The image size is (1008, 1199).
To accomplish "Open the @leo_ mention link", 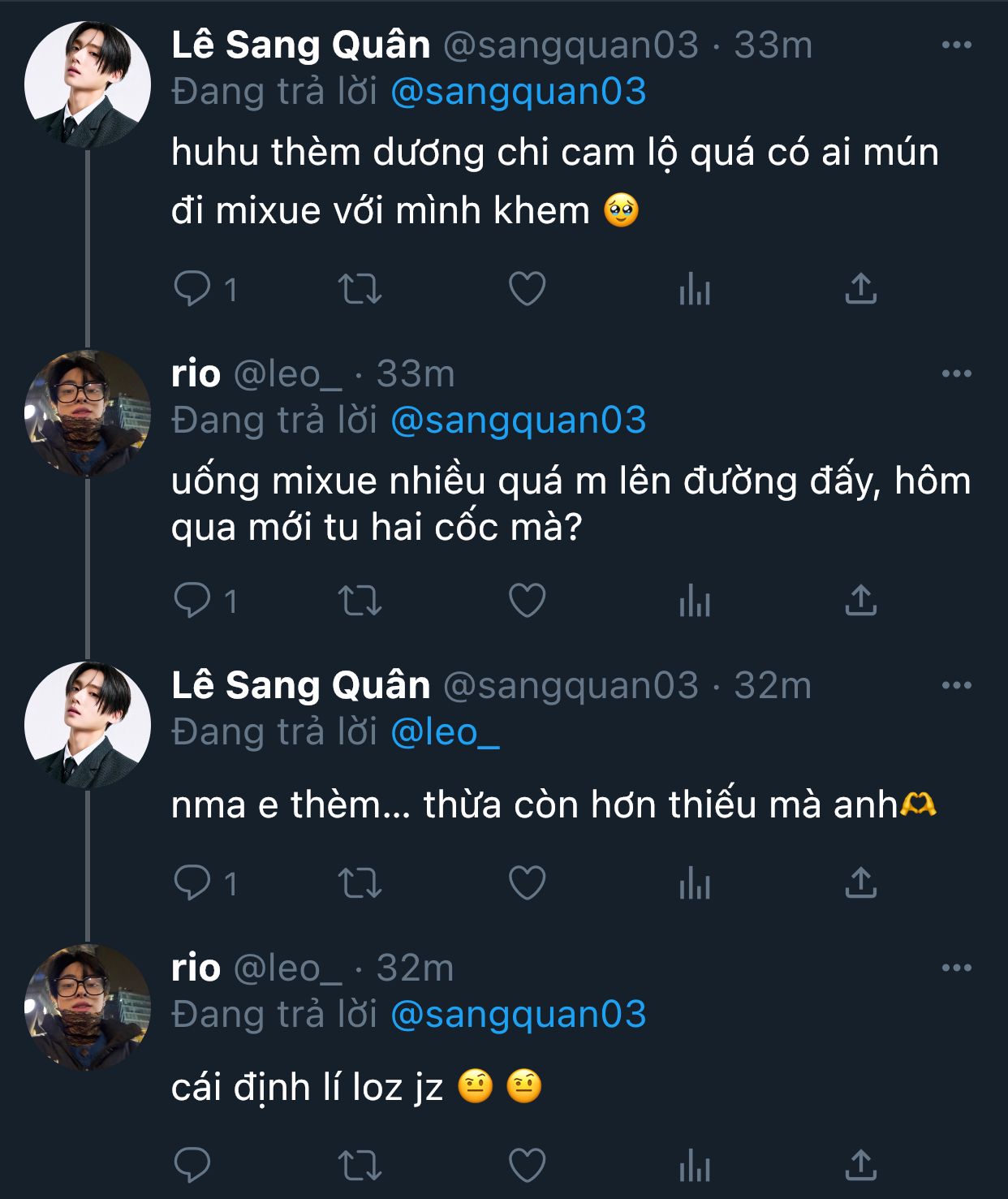I will click(x=445, y=732).
